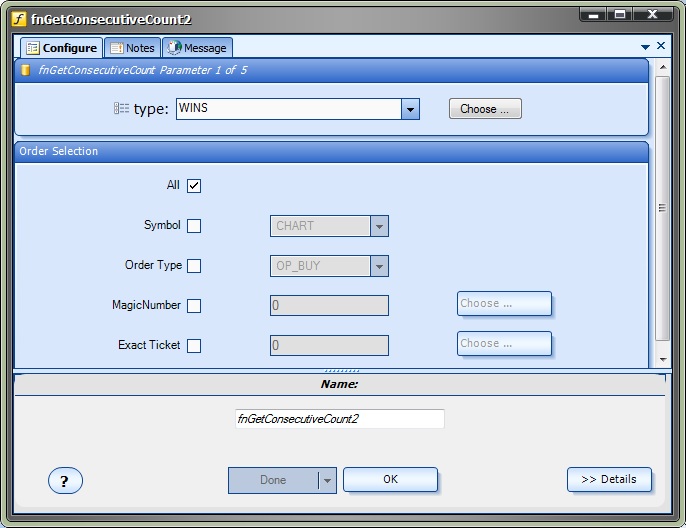Click the Exact Ticket value field
Viewport: 686px width, 528px height.
coord(329,346)
